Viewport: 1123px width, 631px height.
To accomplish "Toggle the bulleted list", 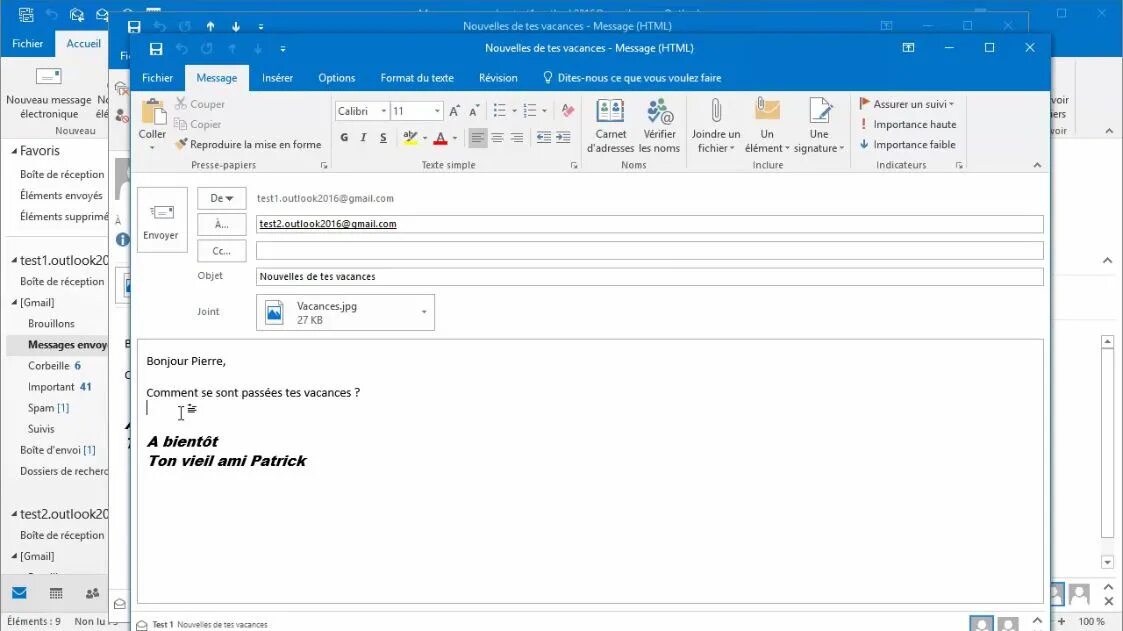I will pos(500,110).
